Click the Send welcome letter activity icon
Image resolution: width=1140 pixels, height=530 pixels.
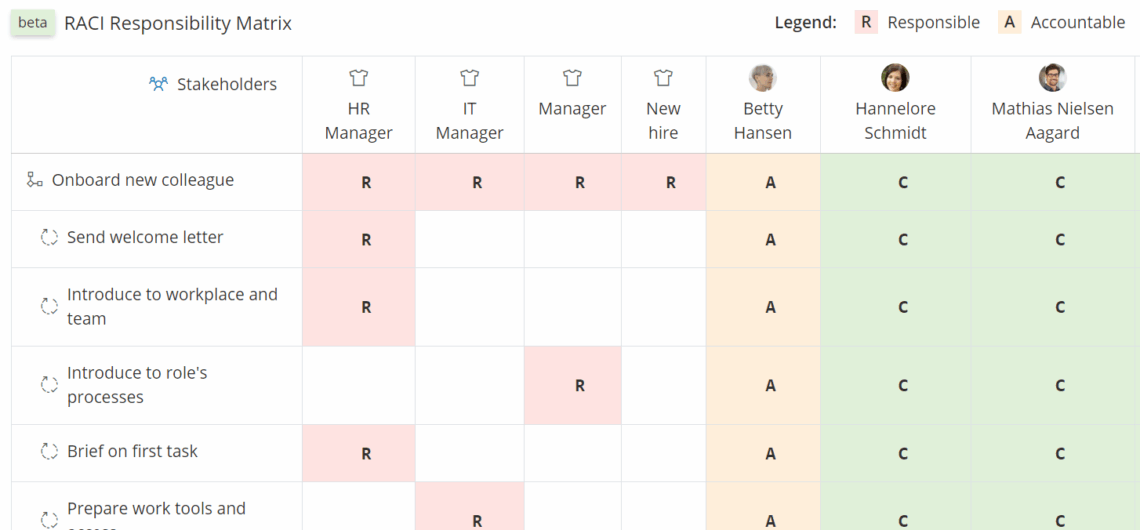pos(49,238)
